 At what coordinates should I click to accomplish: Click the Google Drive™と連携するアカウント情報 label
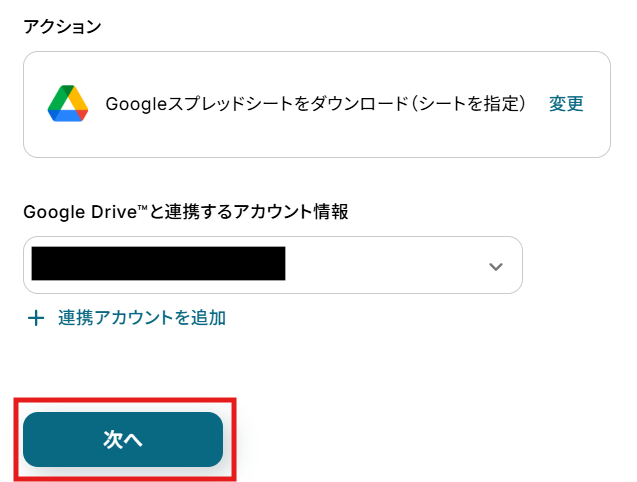[x=185, y=211]
